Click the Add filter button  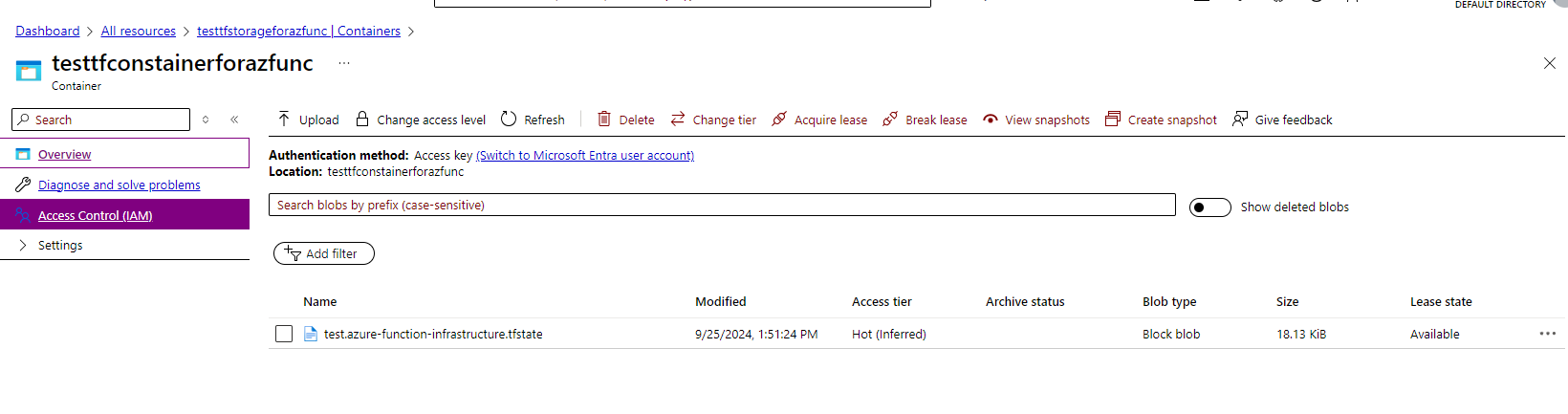click(x=324, y=253)
